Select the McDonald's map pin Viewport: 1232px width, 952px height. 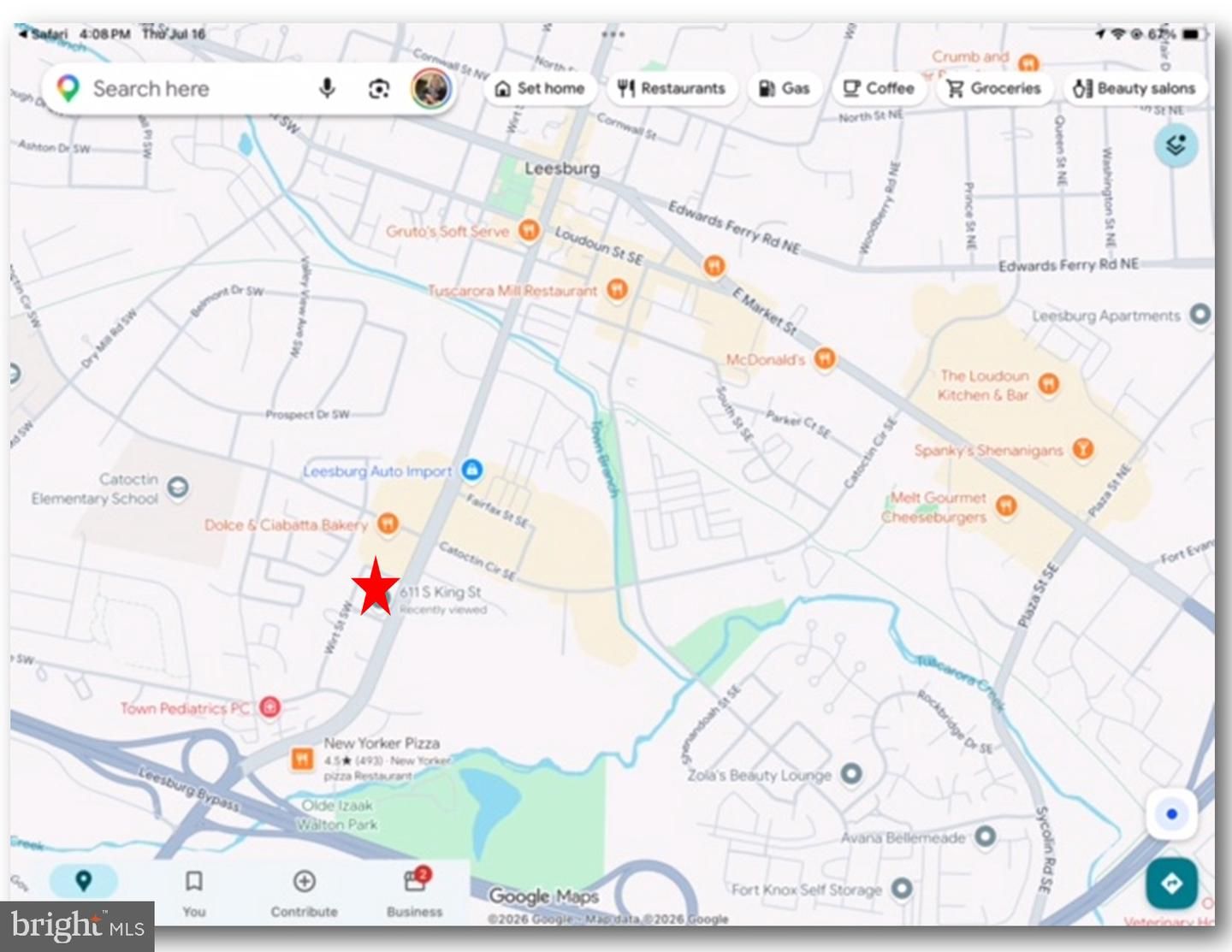click(824, 358)
